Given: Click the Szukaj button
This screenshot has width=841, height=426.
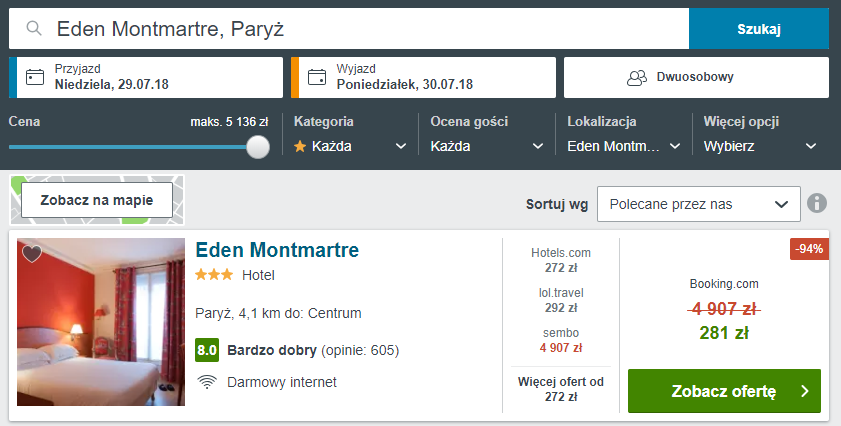Looking at the screenshot, I should [x=758, y=28].
